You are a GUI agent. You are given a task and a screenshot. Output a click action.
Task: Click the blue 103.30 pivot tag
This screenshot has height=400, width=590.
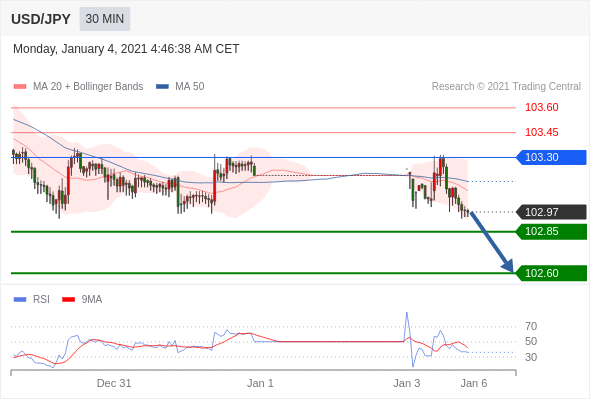[x=551, y=157]
